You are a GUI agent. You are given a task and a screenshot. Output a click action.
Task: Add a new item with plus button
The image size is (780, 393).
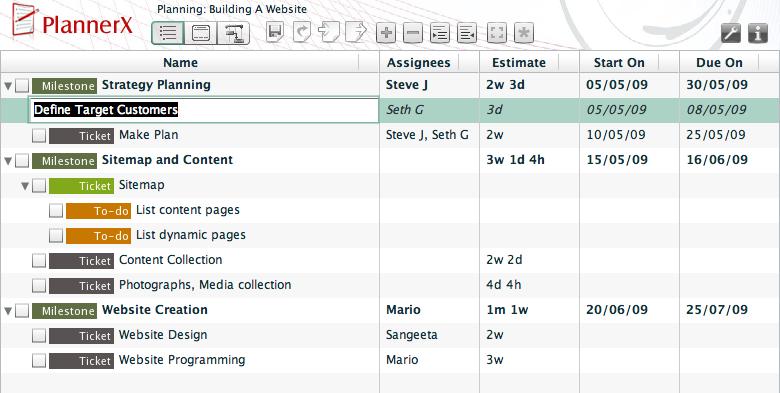[x=386, y=33]
